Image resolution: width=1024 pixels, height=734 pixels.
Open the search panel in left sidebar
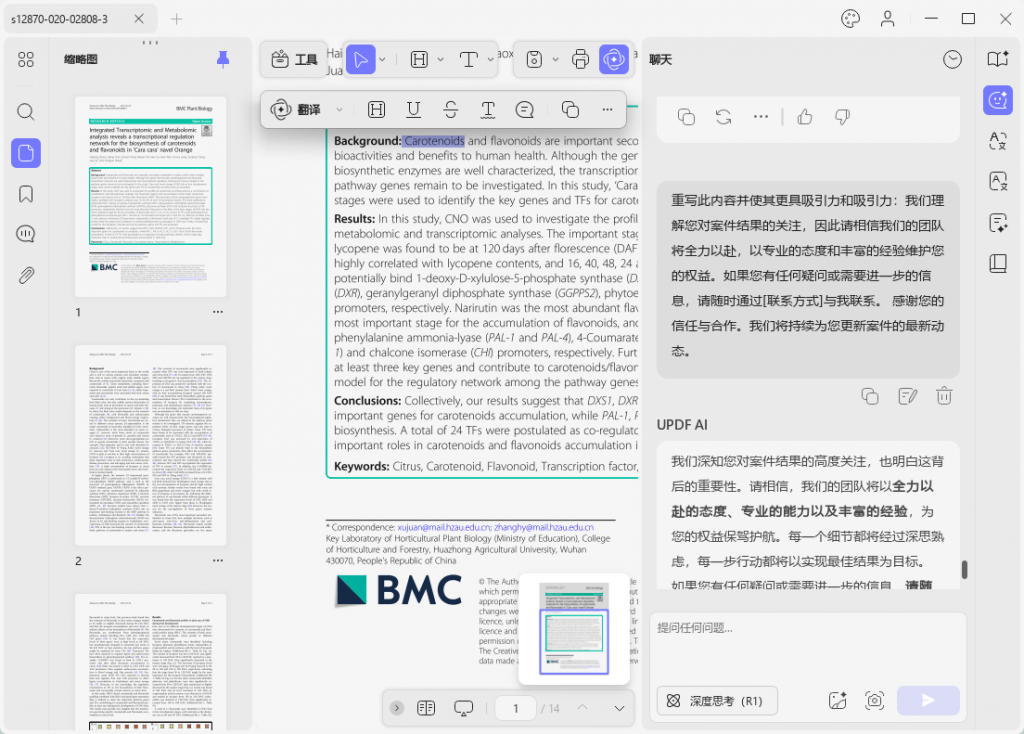click(x=25, y=112)
